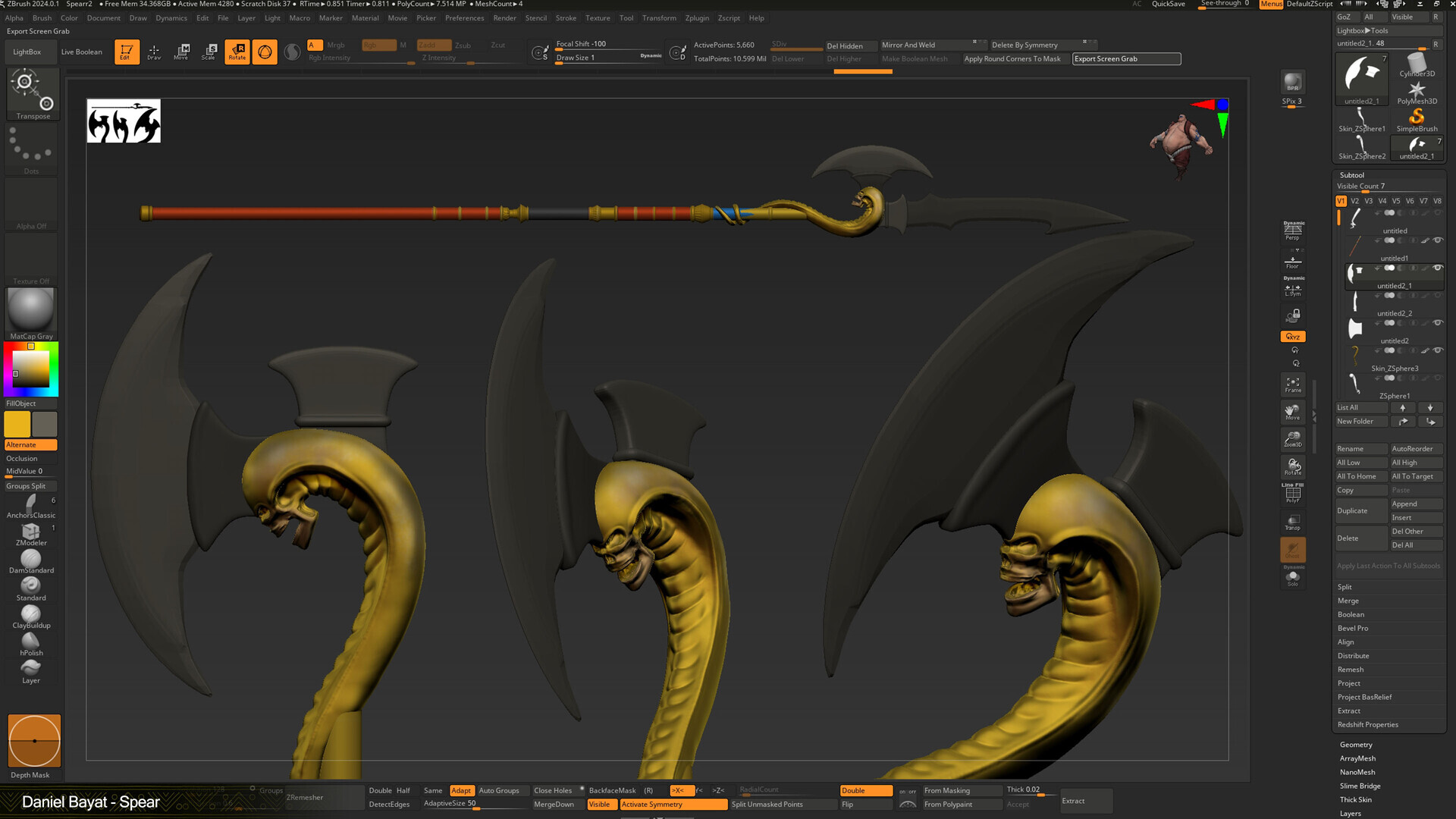Open the MatCap Gray material picker
1456x819 pixels.
click(30, 309)
